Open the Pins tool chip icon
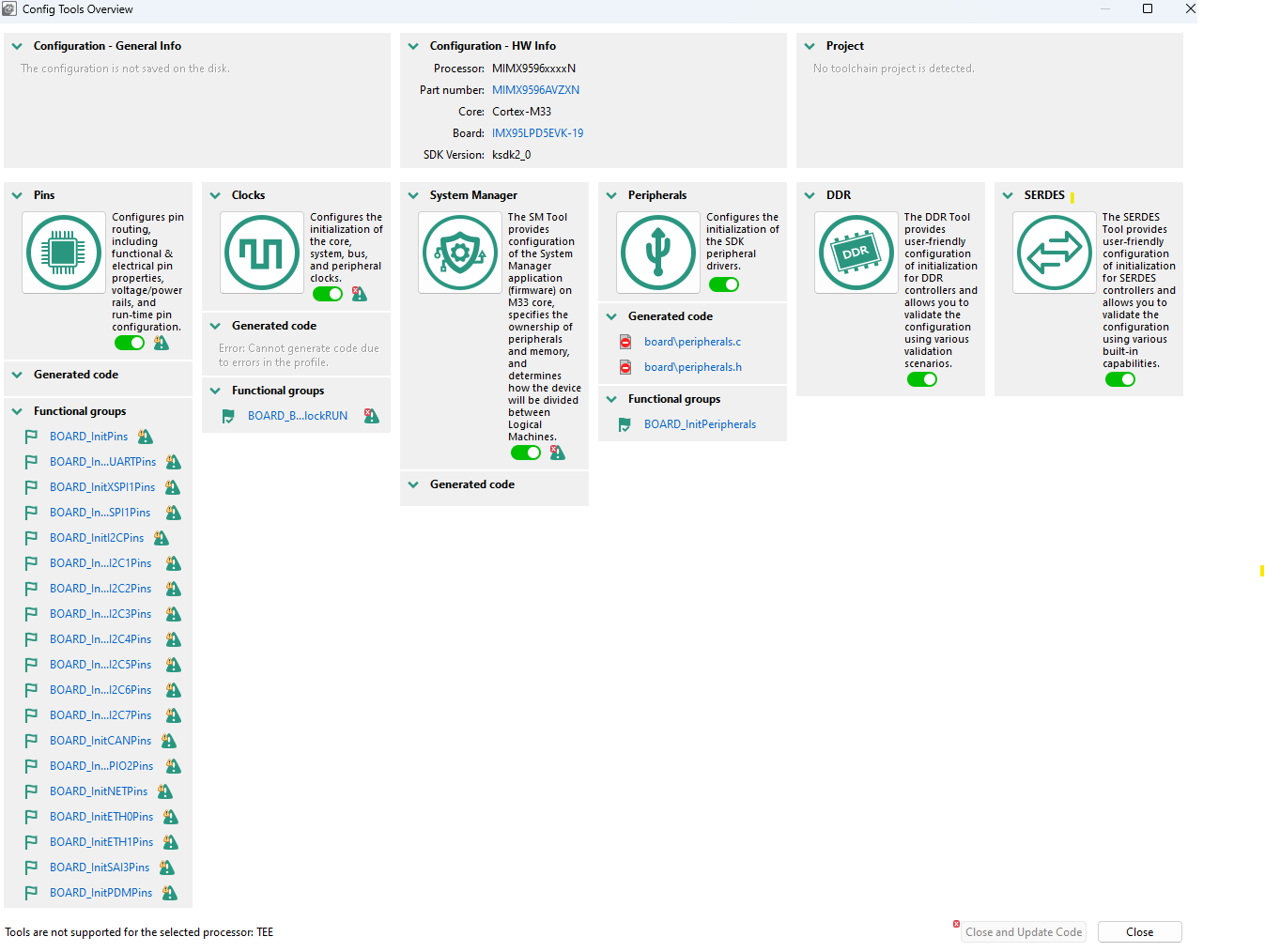Image resolution: width=1265 pixels, height=952 pixels. coord(64,253)
